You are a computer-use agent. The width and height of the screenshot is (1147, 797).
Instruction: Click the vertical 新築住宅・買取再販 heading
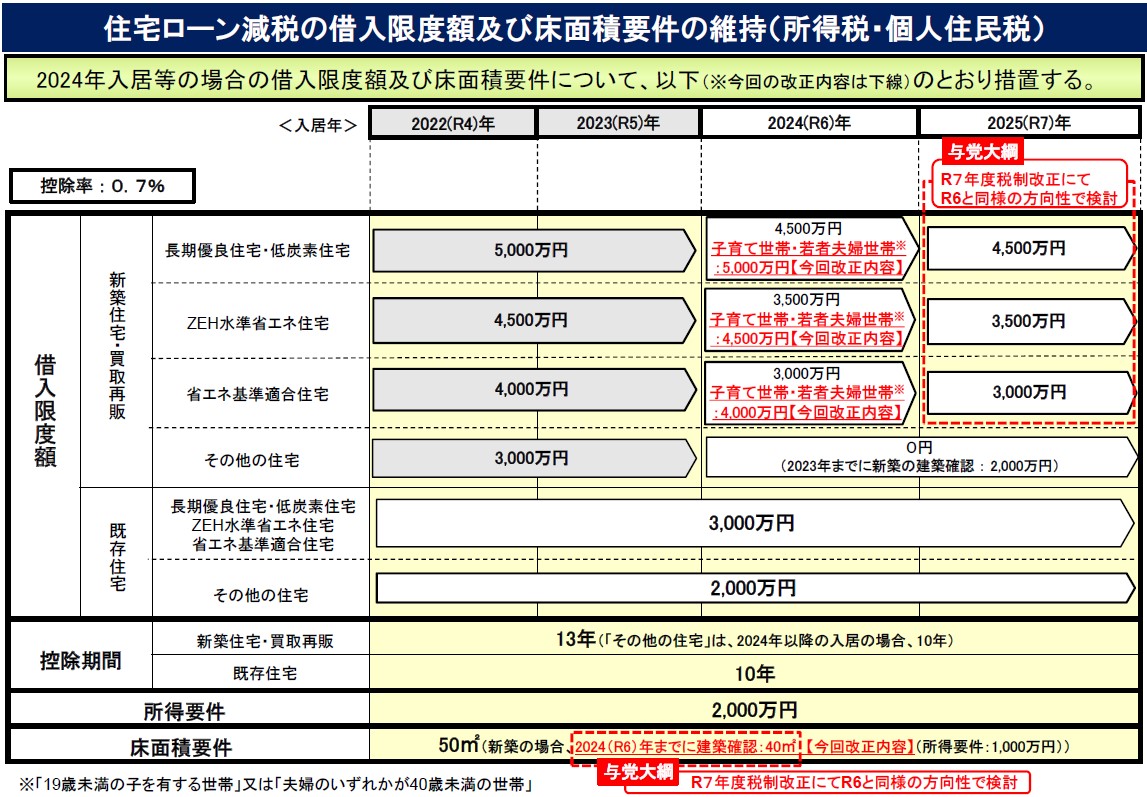point(117,345)
